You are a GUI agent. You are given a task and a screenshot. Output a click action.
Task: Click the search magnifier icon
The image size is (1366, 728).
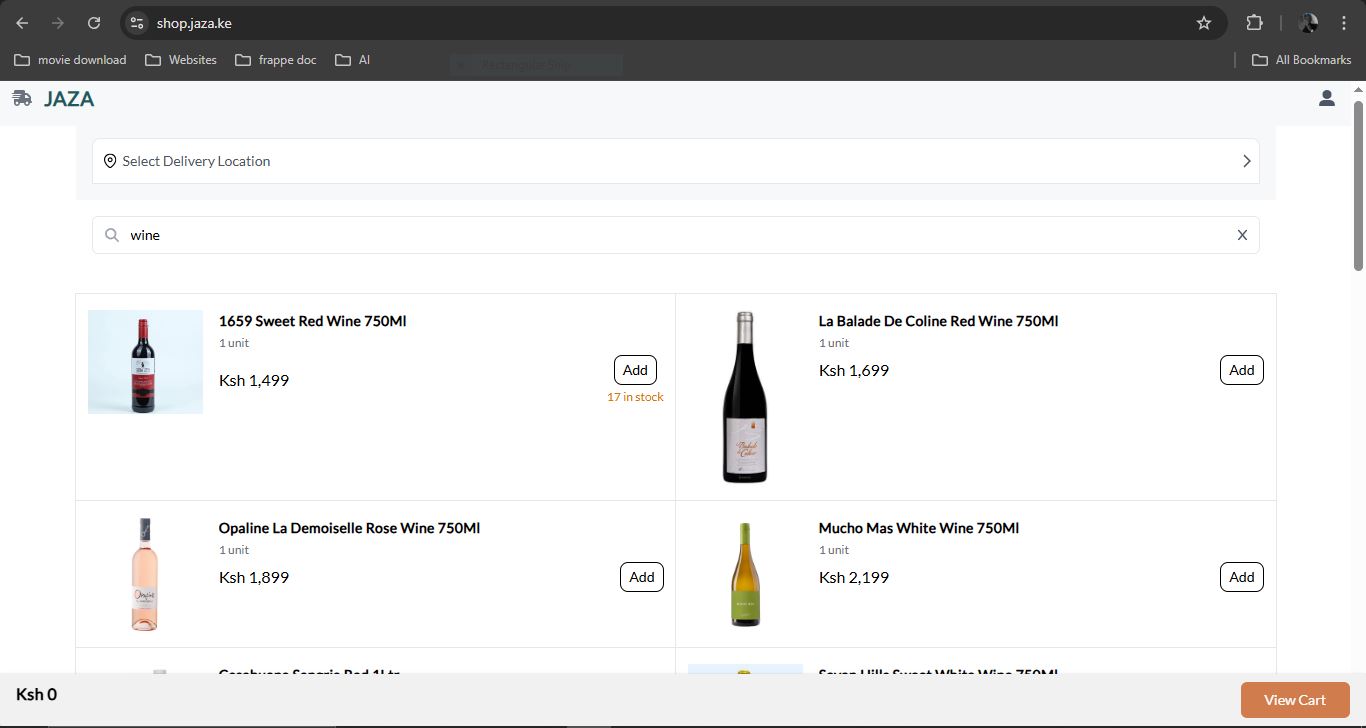[x=112, y=235]
